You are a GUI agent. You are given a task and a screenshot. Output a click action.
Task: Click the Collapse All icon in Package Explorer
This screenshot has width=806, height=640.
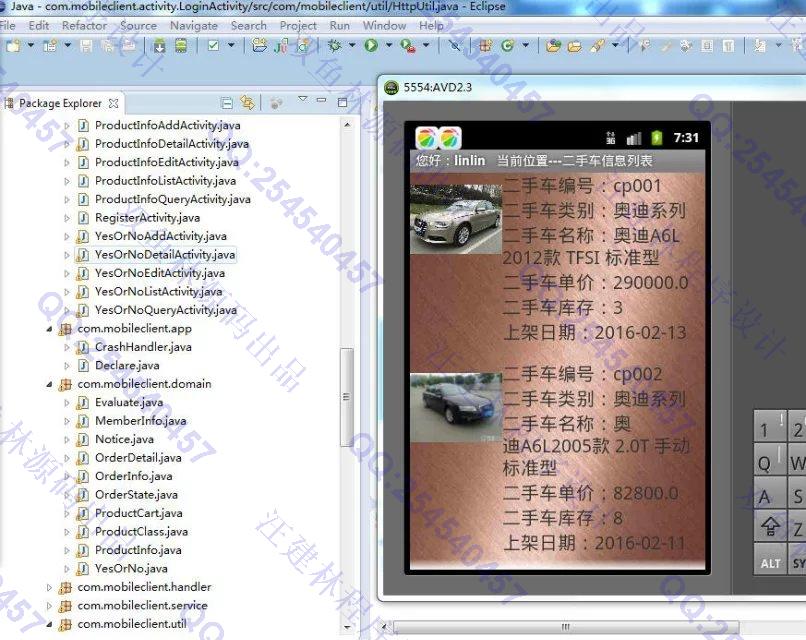click(x=226, y=103)
